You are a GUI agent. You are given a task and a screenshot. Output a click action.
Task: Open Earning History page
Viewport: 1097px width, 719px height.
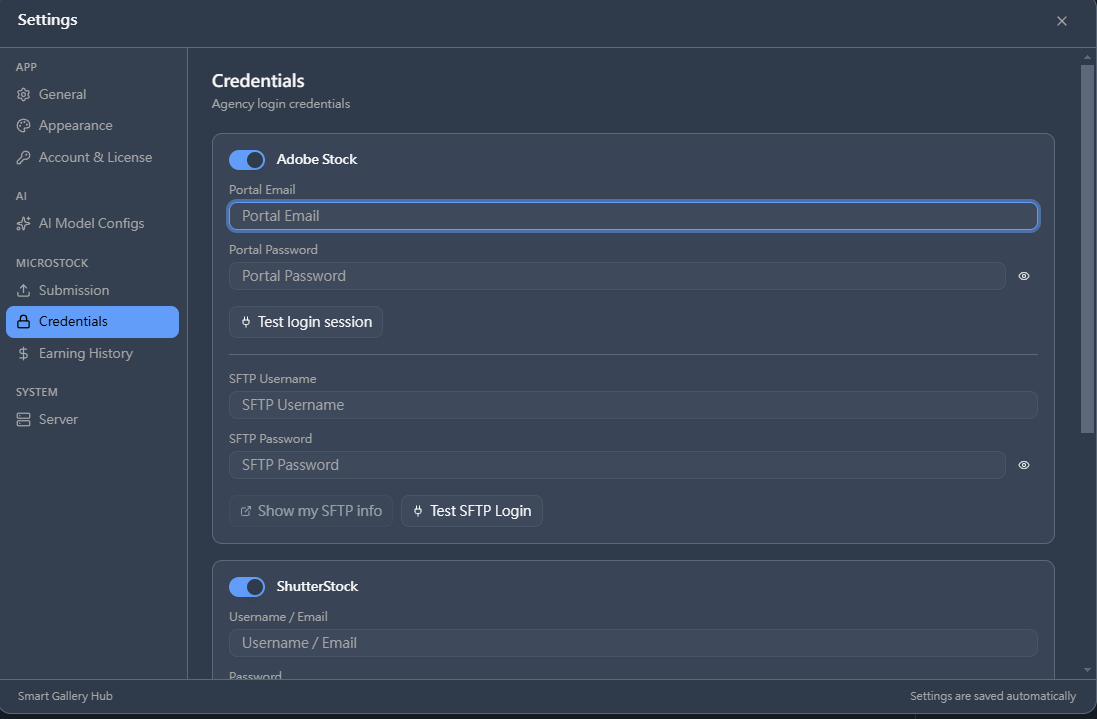point(92,353)
